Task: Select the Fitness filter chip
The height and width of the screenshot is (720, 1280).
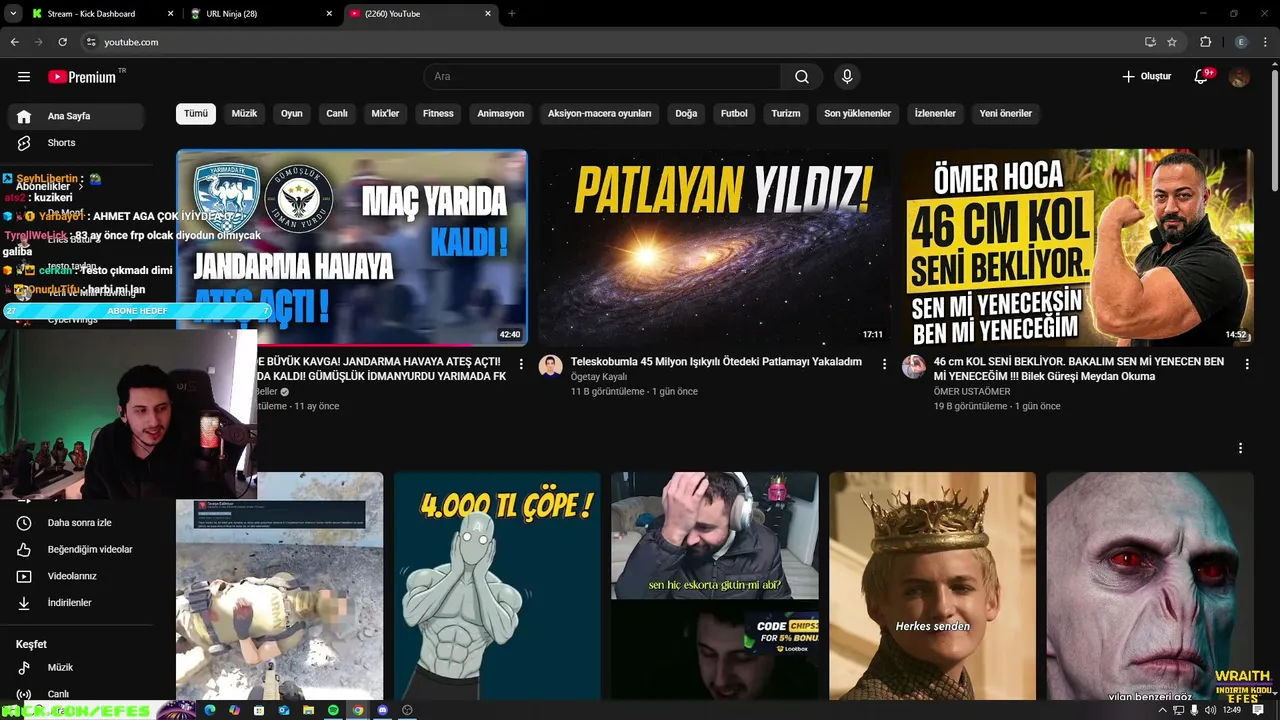Action: 438,114
